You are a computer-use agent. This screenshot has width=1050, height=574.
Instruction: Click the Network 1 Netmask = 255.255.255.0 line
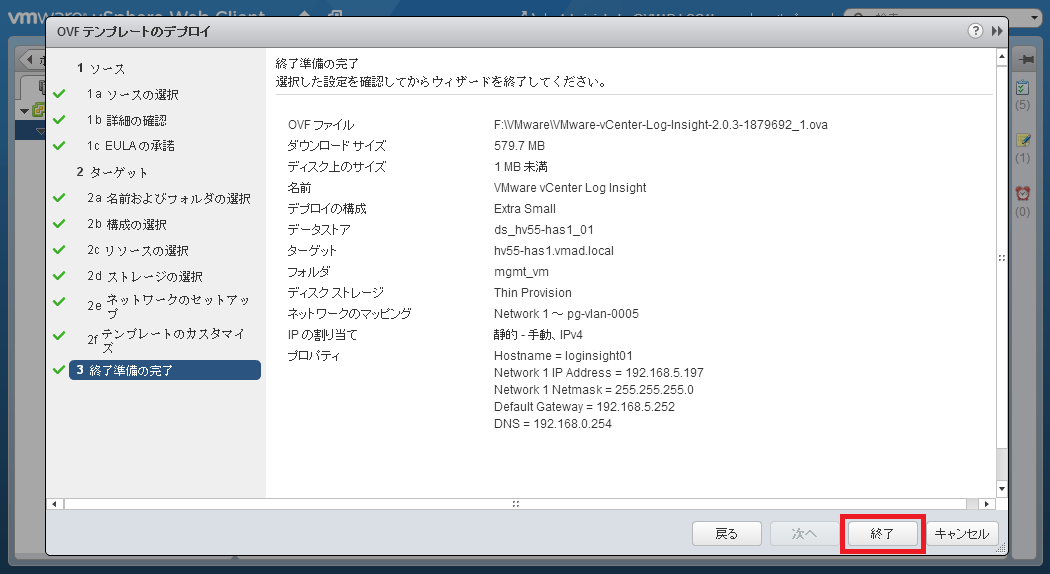[594, 389]
